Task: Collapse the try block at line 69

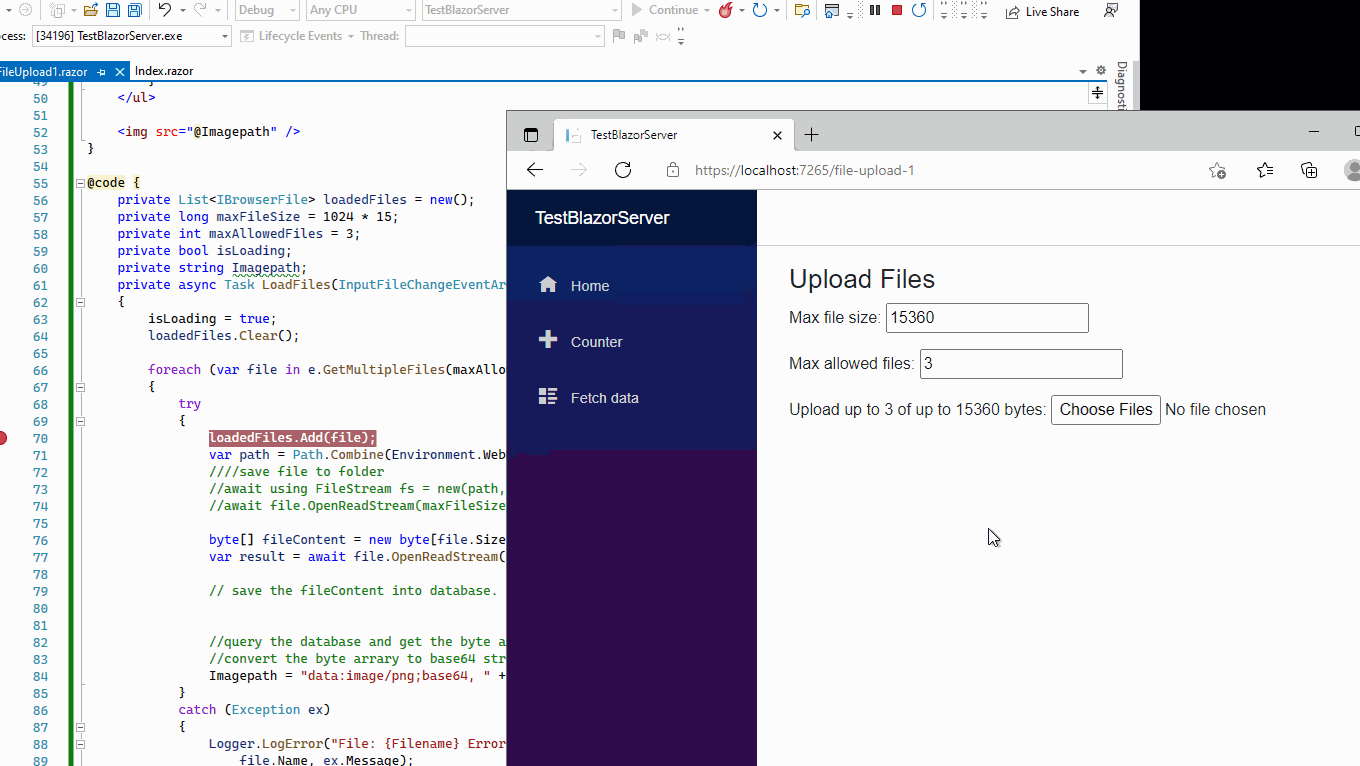Action: point(80,421)
